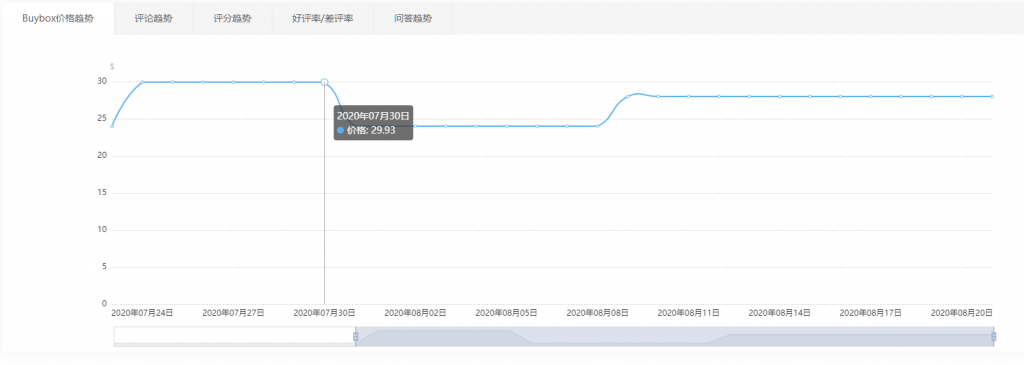
Task: Select the 评分趋势 tab
Action: tap(232, 18)
